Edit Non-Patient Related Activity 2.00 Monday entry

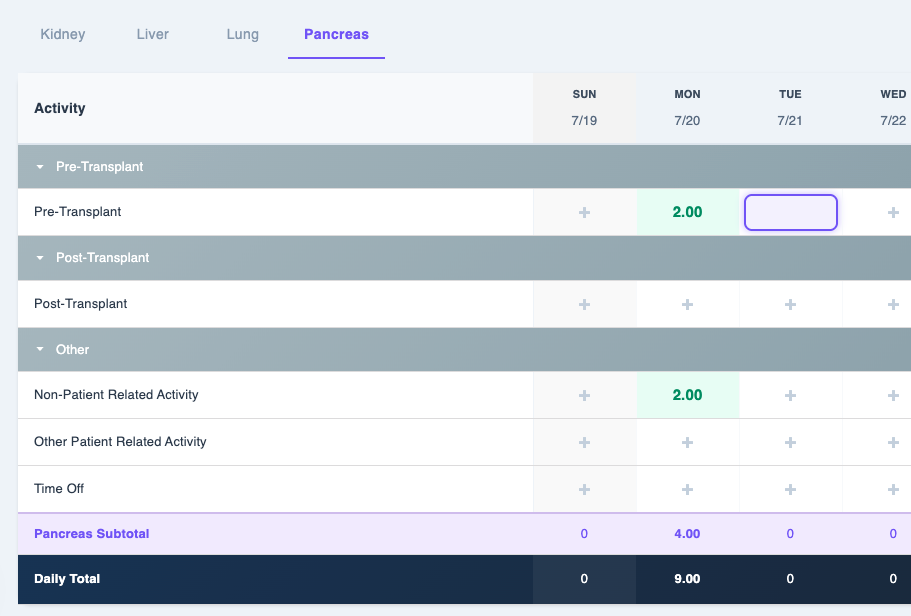(x=687, y=395)
